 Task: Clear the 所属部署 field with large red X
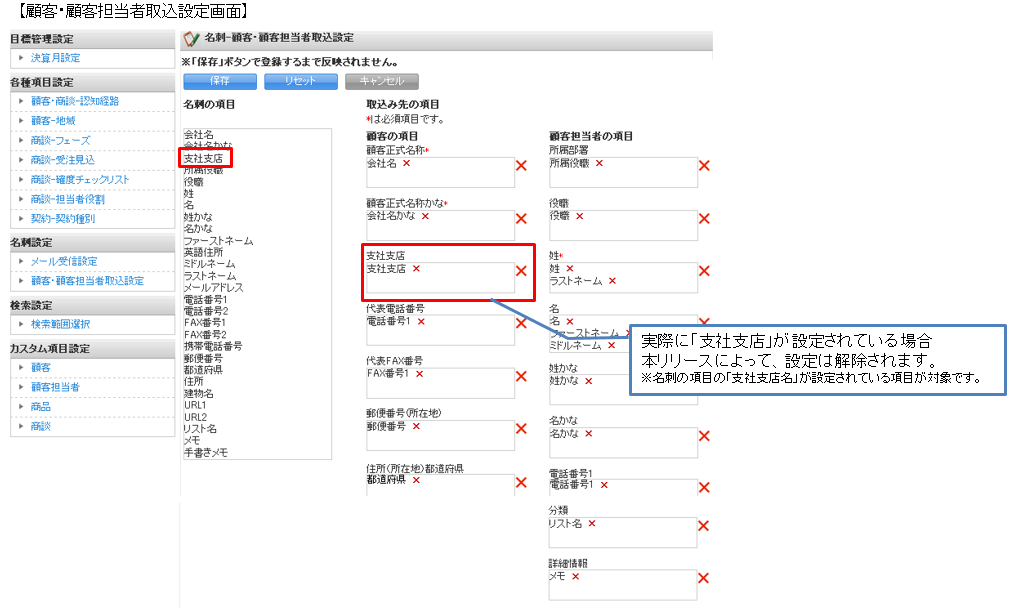[704, 166]
